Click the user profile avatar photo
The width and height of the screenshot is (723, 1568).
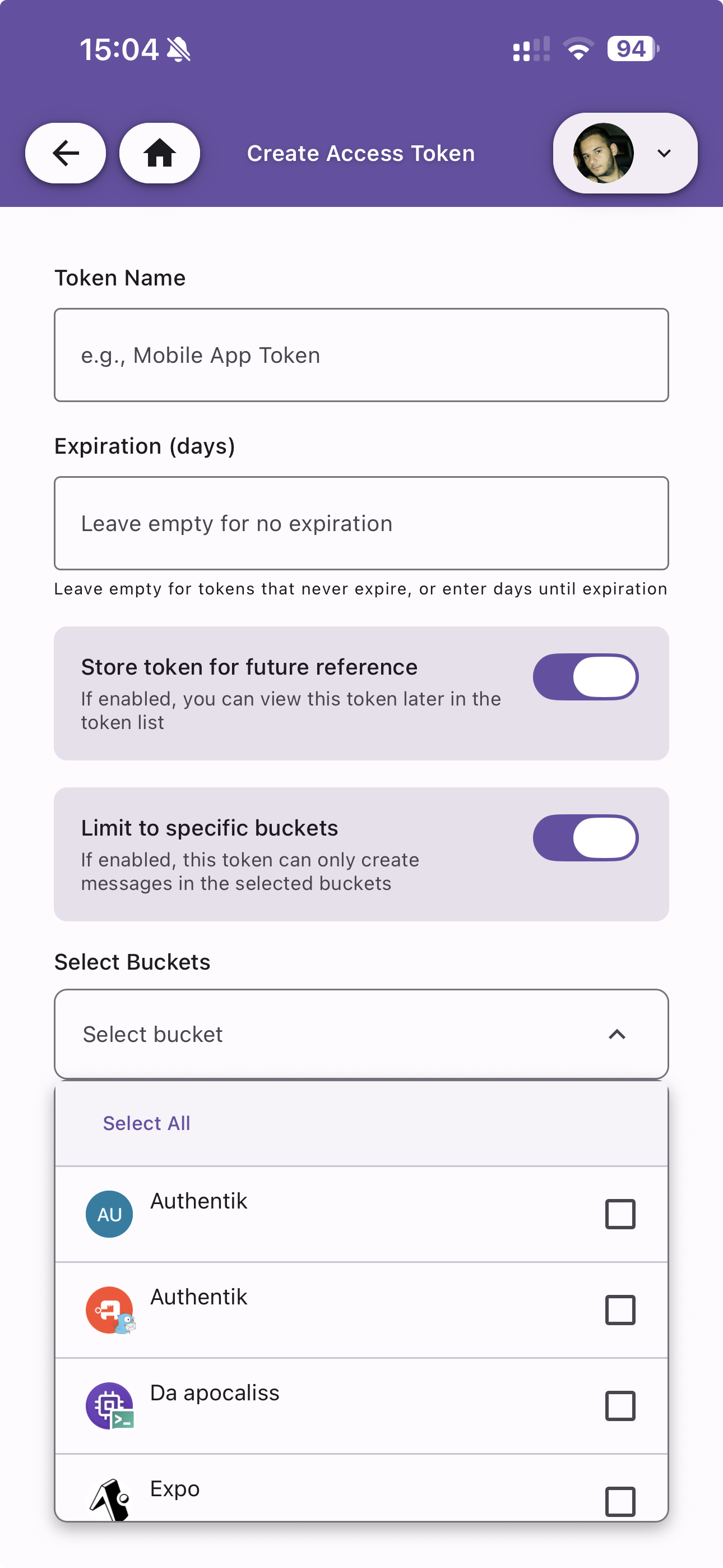603,153
